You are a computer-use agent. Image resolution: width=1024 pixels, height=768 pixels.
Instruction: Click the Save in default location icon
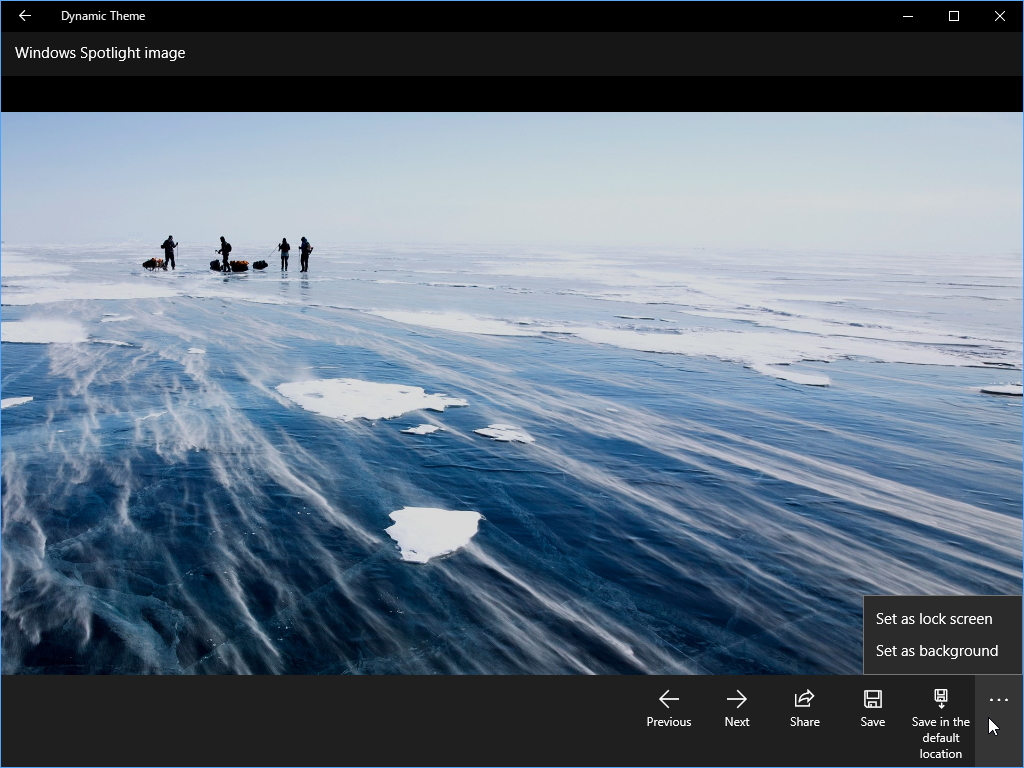pos(940,695)
